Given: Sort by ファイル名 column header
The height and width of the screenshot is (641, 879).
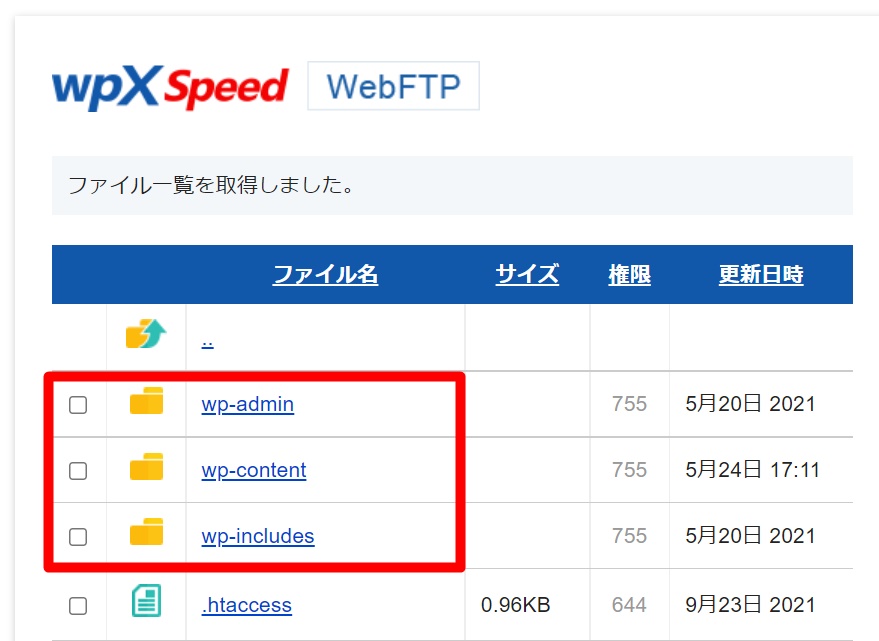Looking at the screenshot, I should [326, 274].
